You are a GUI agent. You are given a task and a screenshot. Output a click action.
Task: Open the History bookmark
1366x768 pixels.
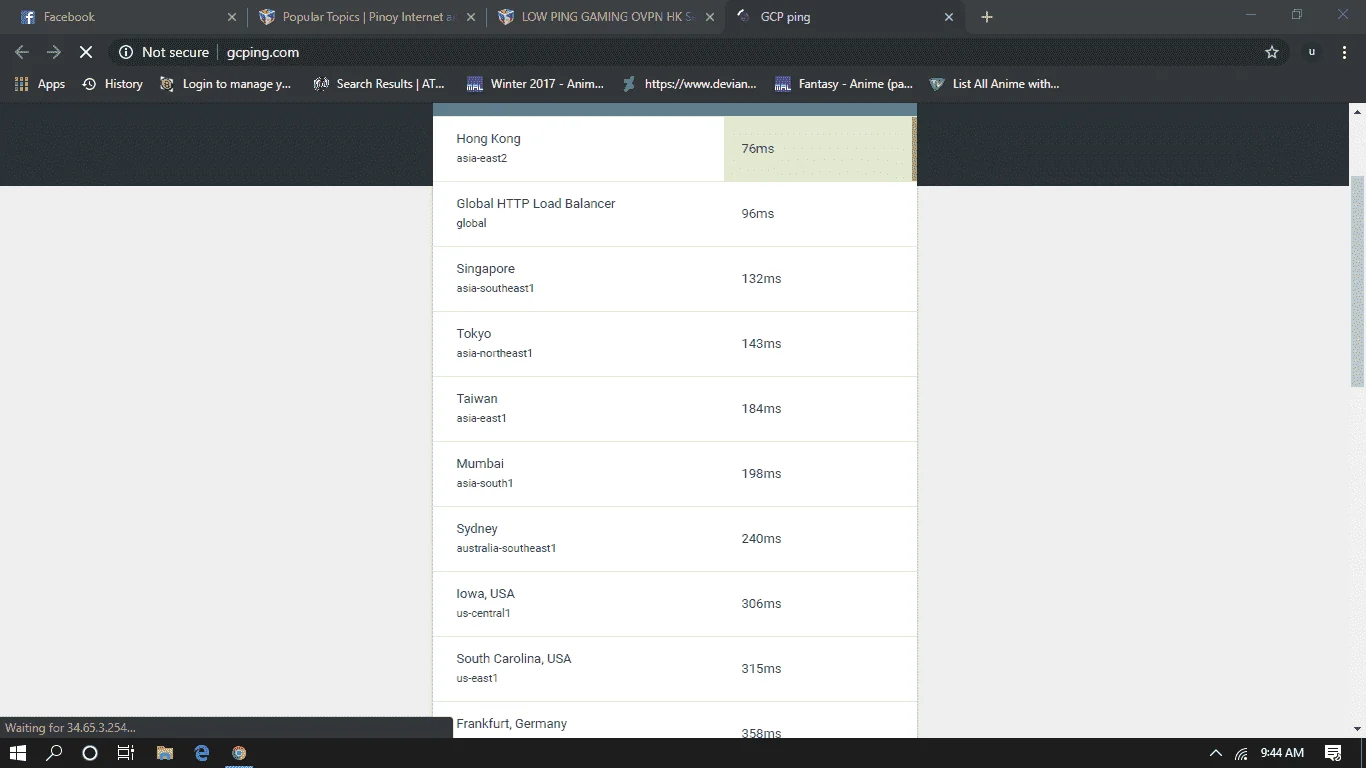(112, 84)
